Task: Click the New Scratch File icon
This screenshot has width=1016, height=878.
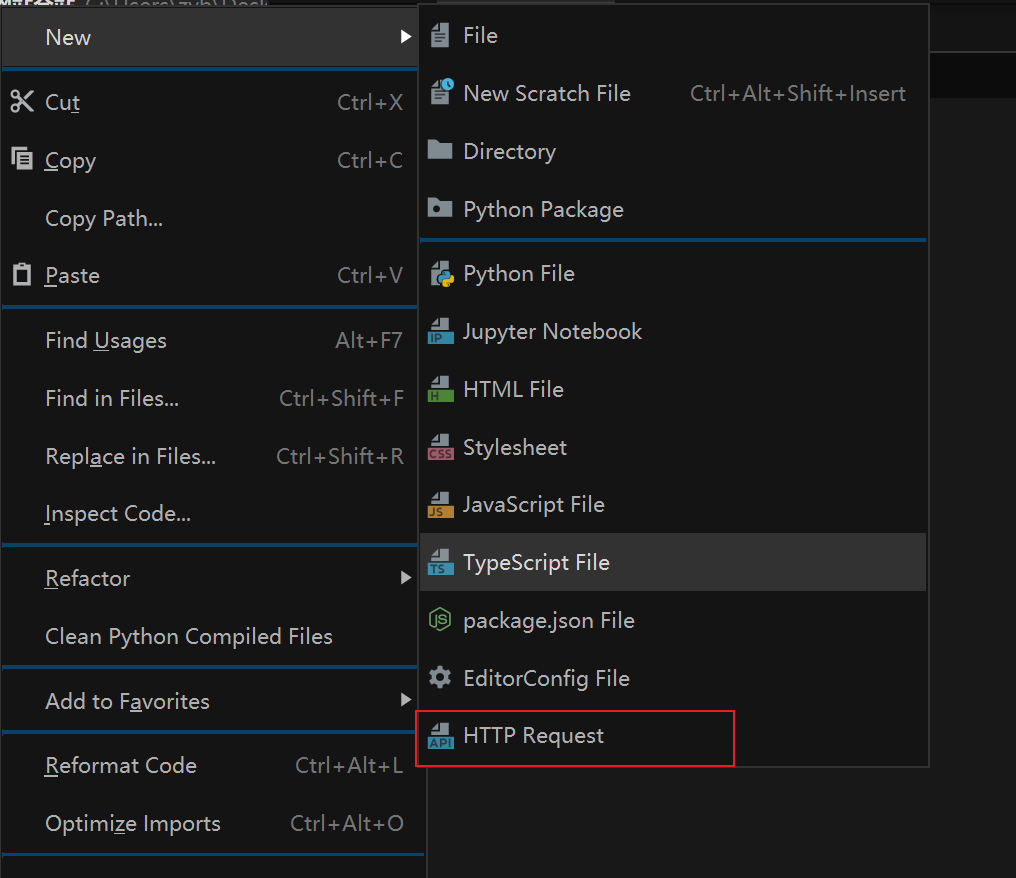Action: tap(441, 93)
